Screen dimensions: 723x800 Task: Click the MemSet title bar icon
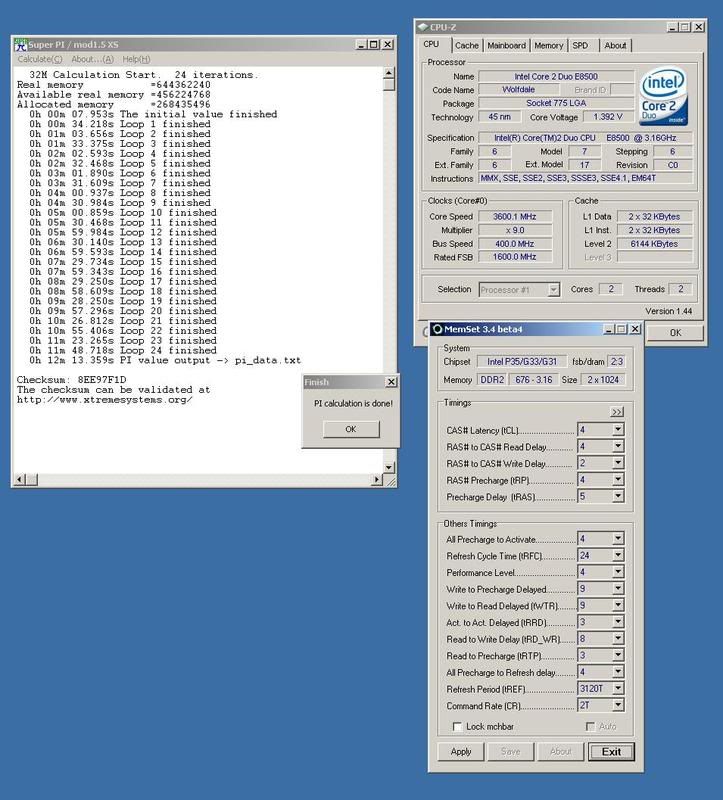[437, 329]
